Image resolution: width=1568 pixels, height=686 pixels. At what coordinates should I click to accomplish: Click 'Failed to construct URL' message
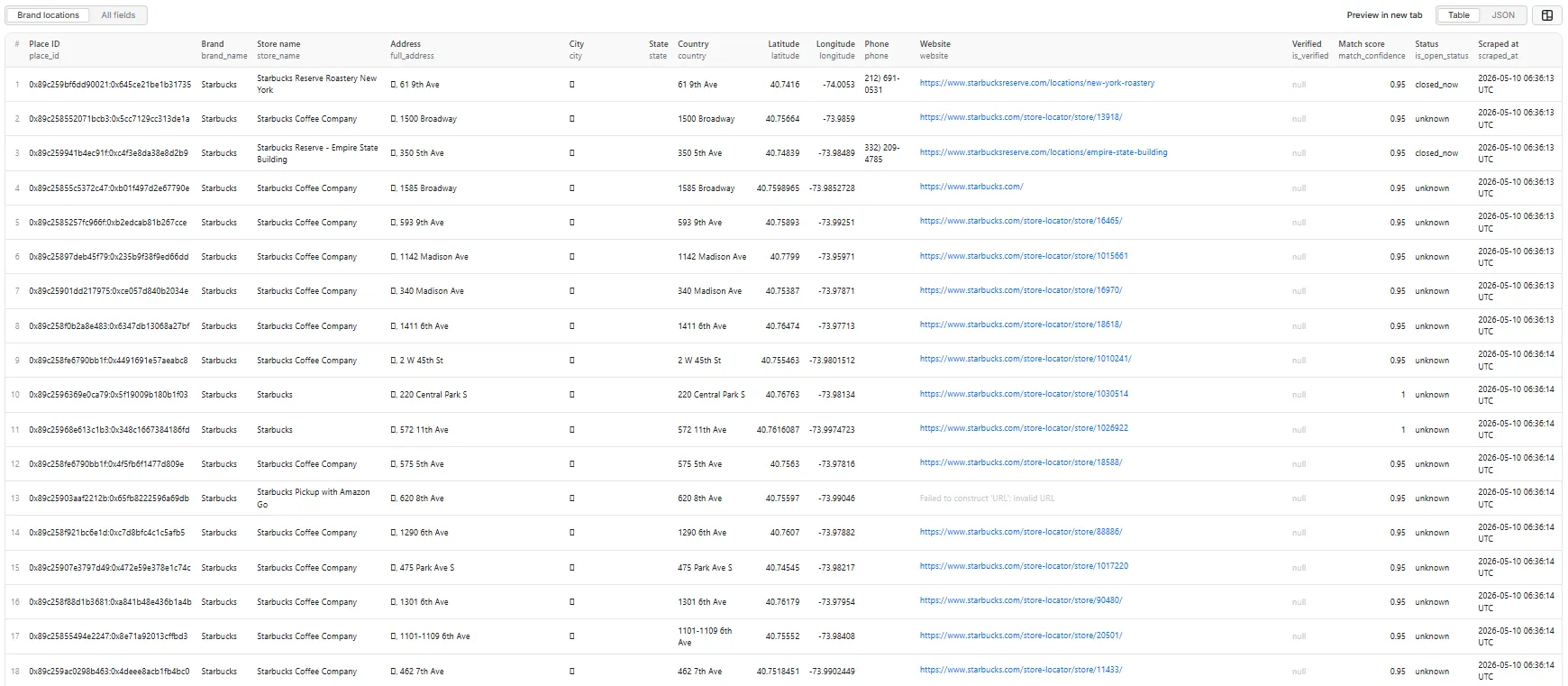[x=987, y=498]
